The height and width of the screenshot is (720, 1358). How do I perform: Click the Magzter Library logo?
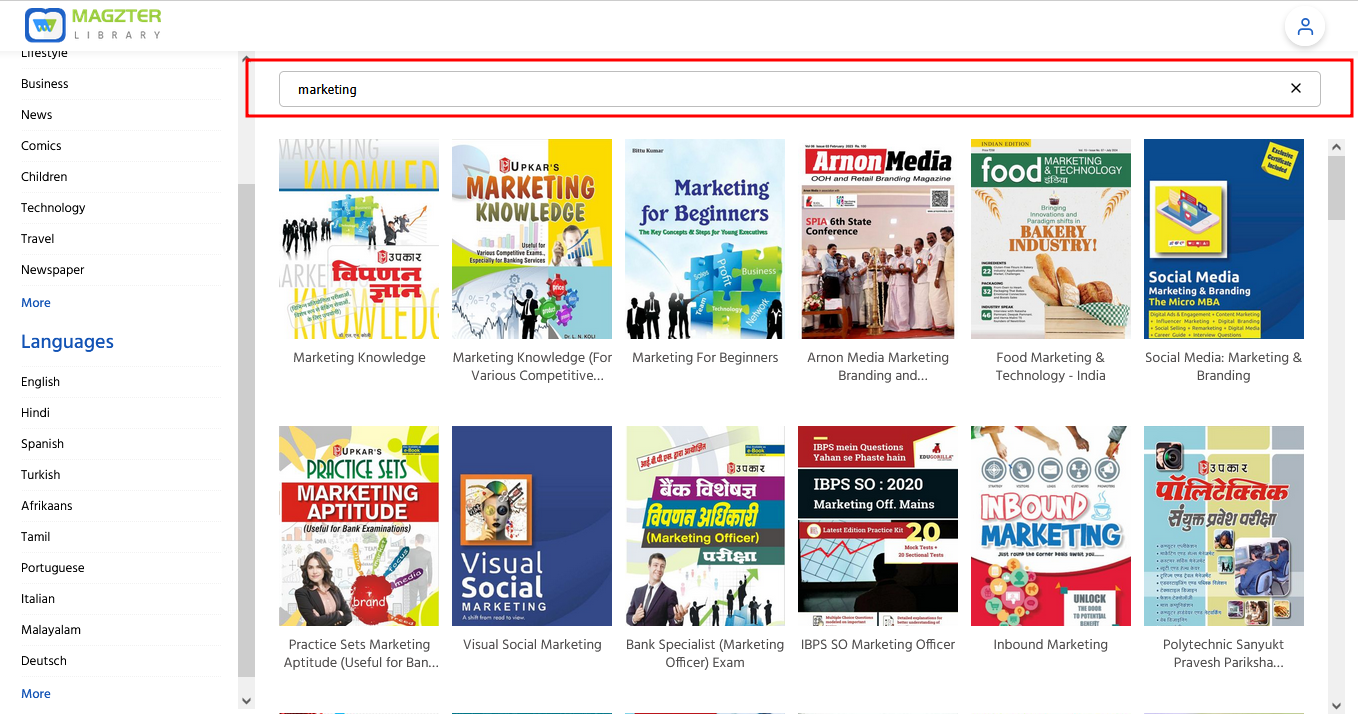point(93,25)
